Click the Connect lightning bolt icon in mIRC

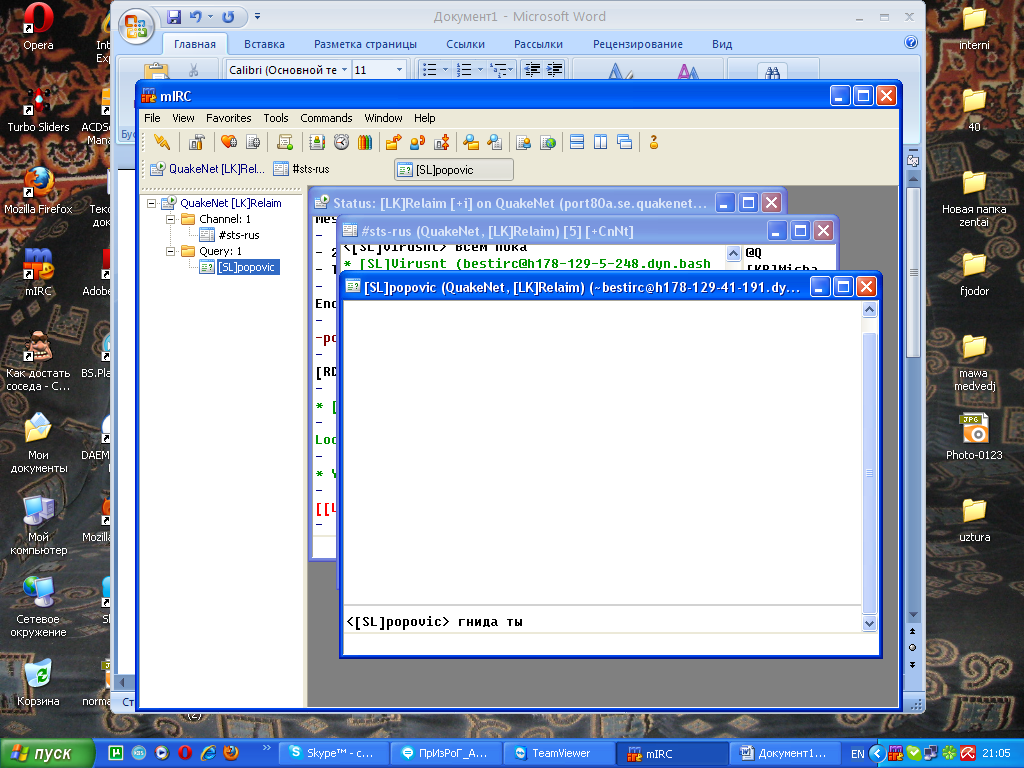161,142
